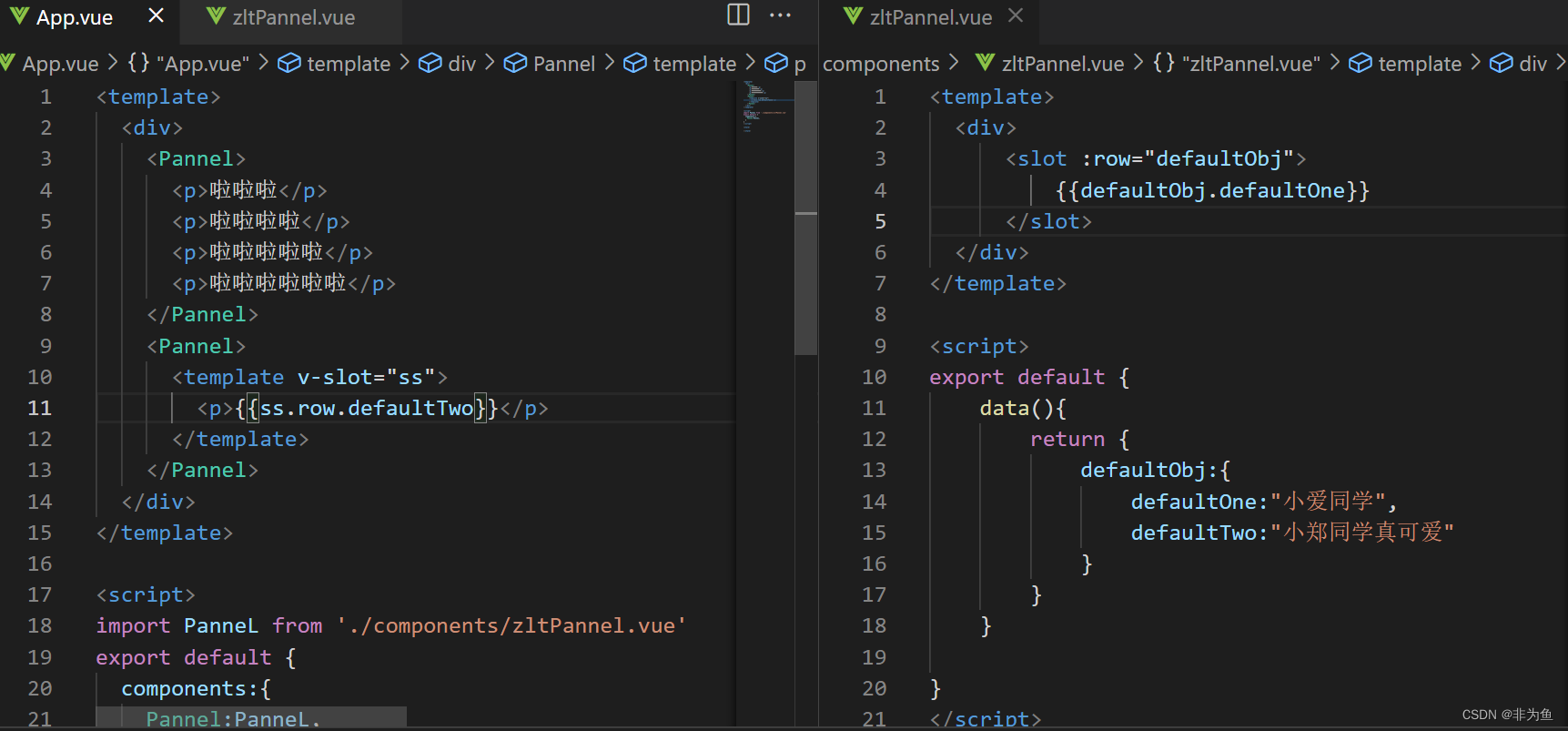Click 'export default {' in App.vue

[197, 657]
